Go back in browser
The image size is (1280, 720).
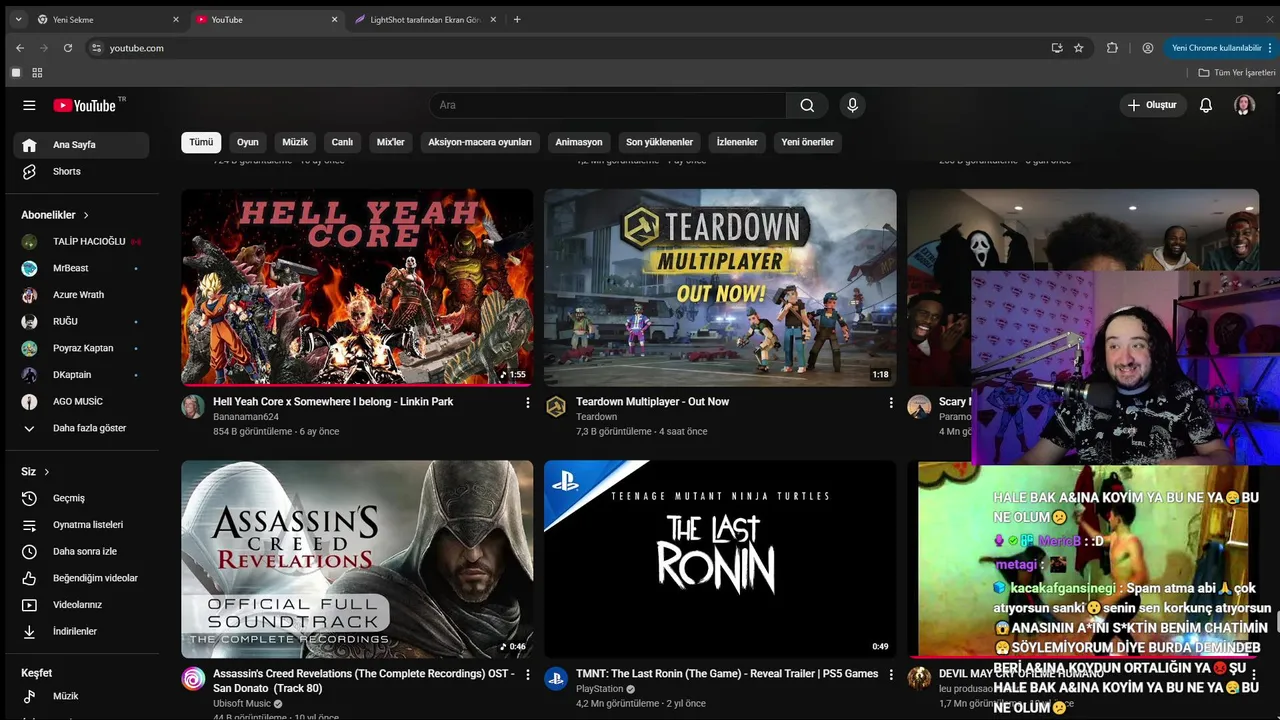20,48
